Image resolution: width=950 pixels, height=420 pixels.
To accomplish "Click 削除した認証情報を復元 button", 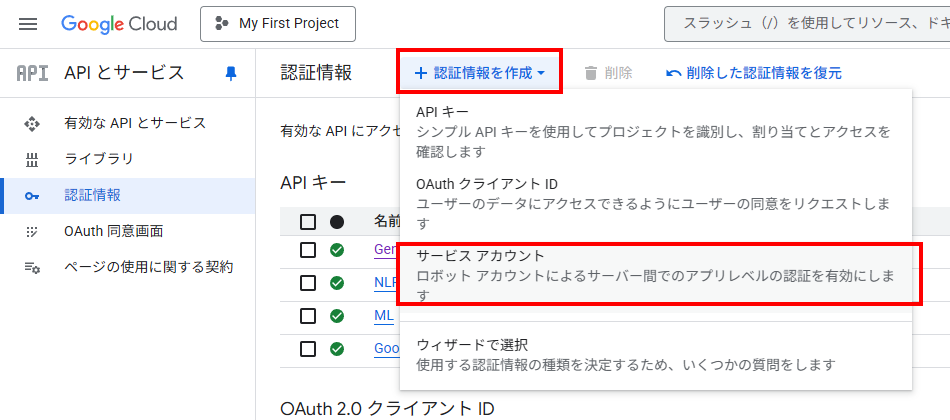I will pyautogui.click(x=754, y=73).
